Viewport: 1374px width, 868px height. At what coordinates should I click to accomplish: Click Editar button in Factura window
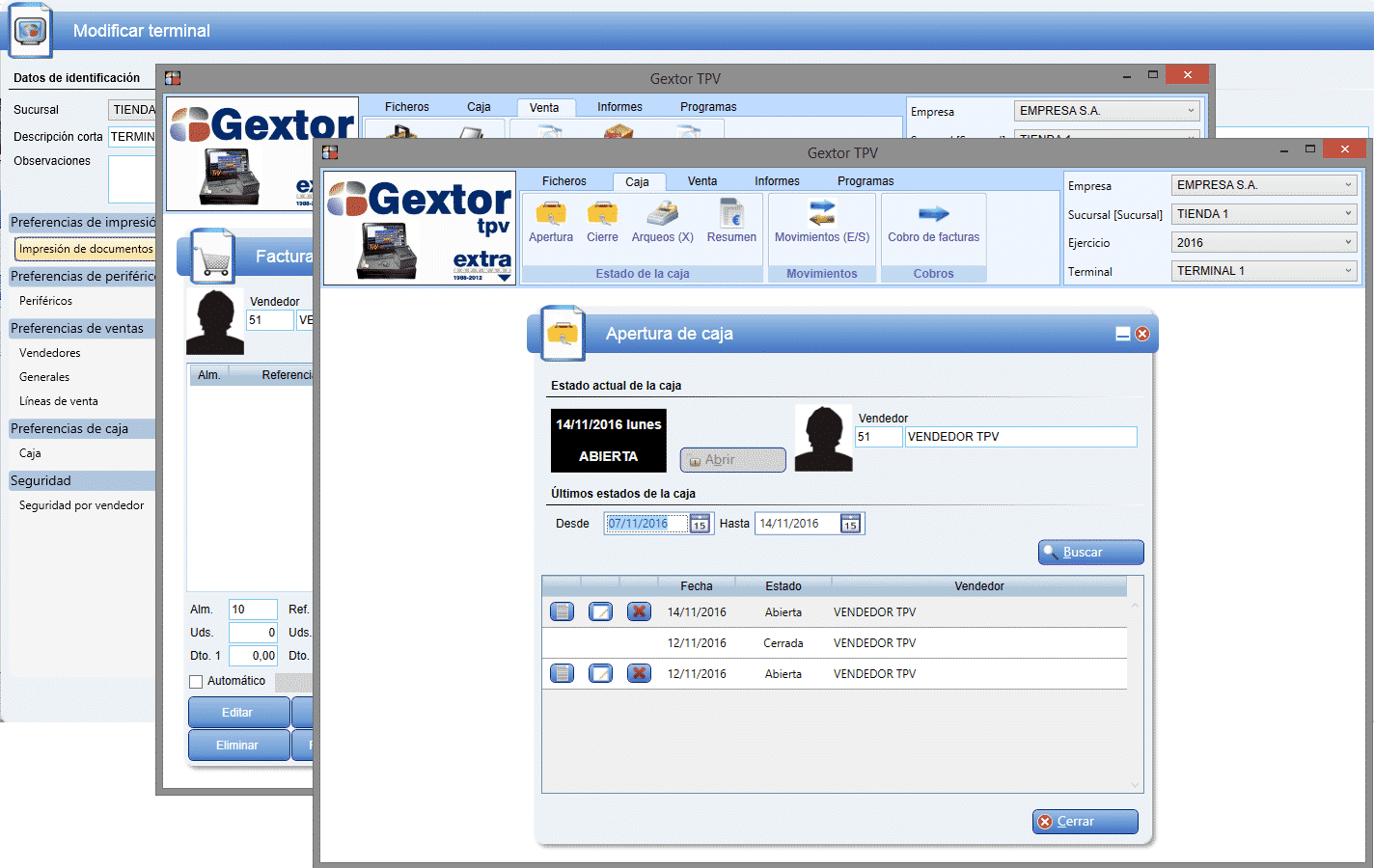tap(238, 713)
